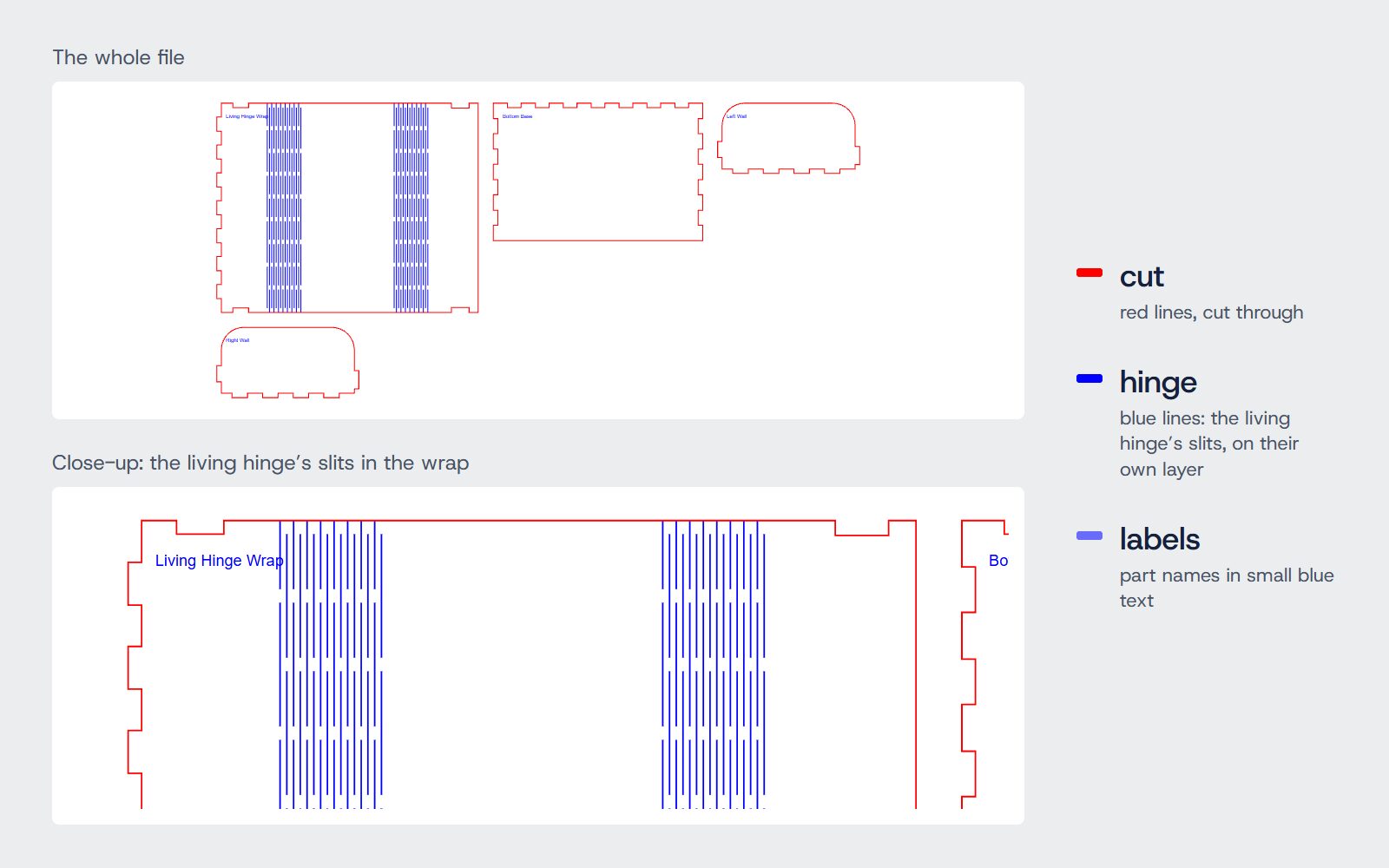
Task: Click the tiny 'Left Wall' part label
Action: tap(736, 116)
